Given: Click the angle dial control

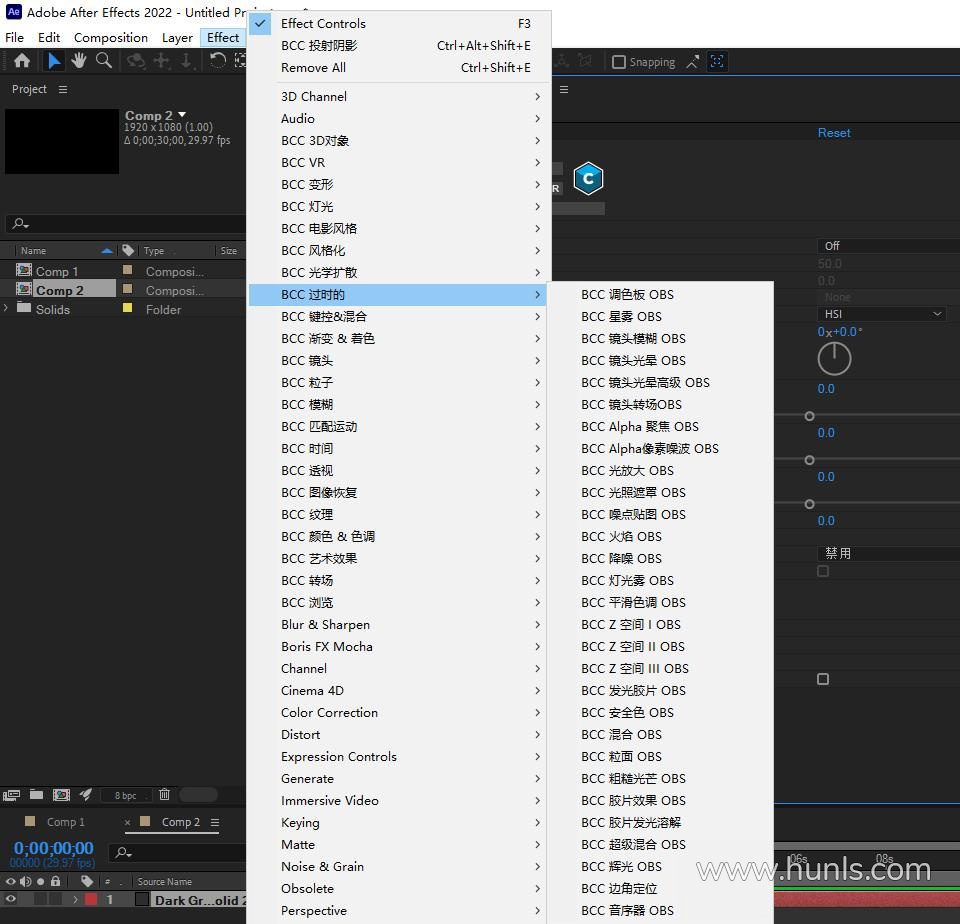Looking at the screenshot, I should (x=834, y=359).
